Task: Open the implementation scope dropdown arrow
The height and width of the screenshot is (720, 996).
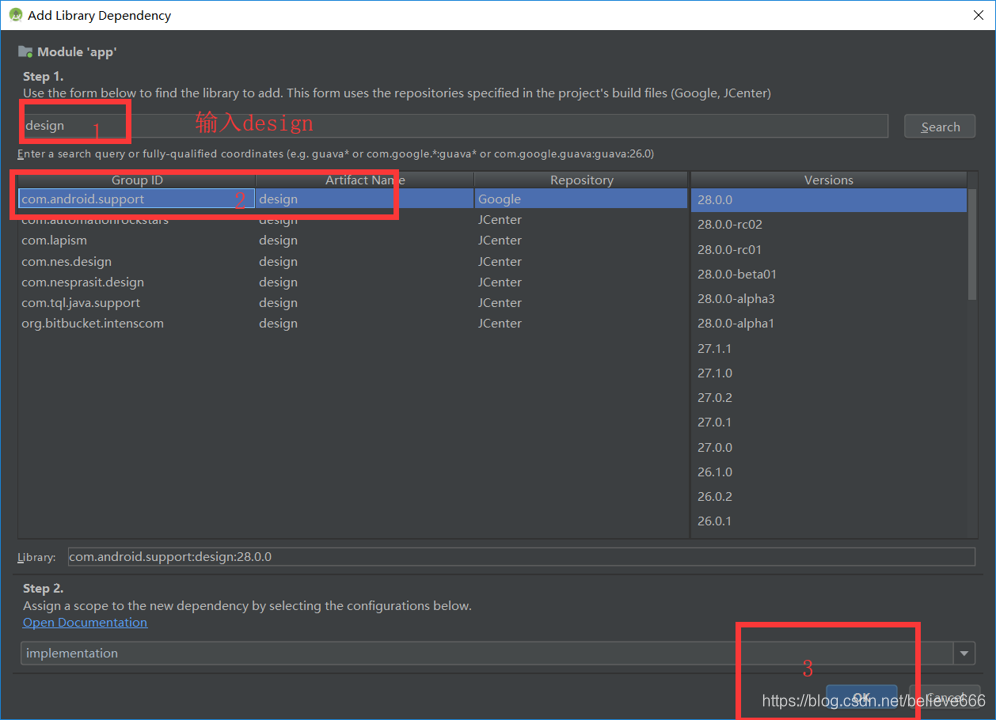Action: pos(964,653)
